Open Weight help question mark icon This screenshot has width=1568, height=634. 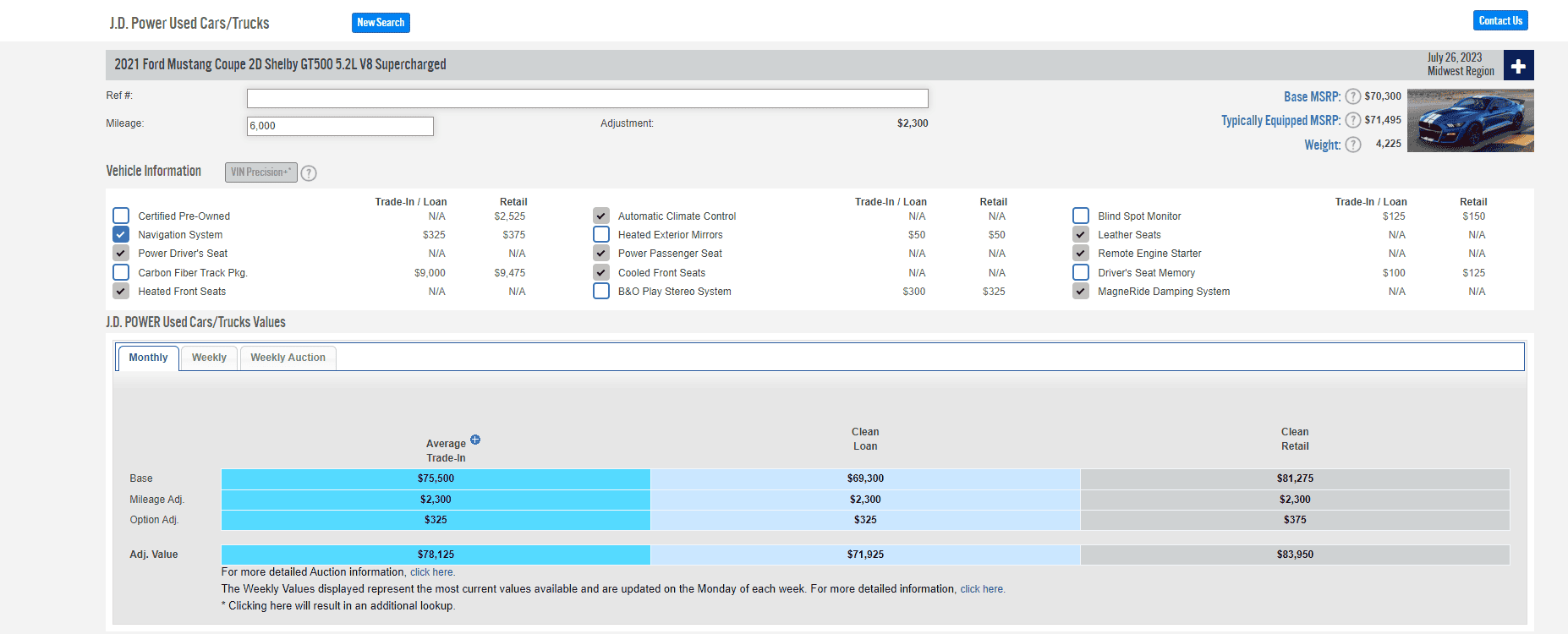click(1353, 145)
